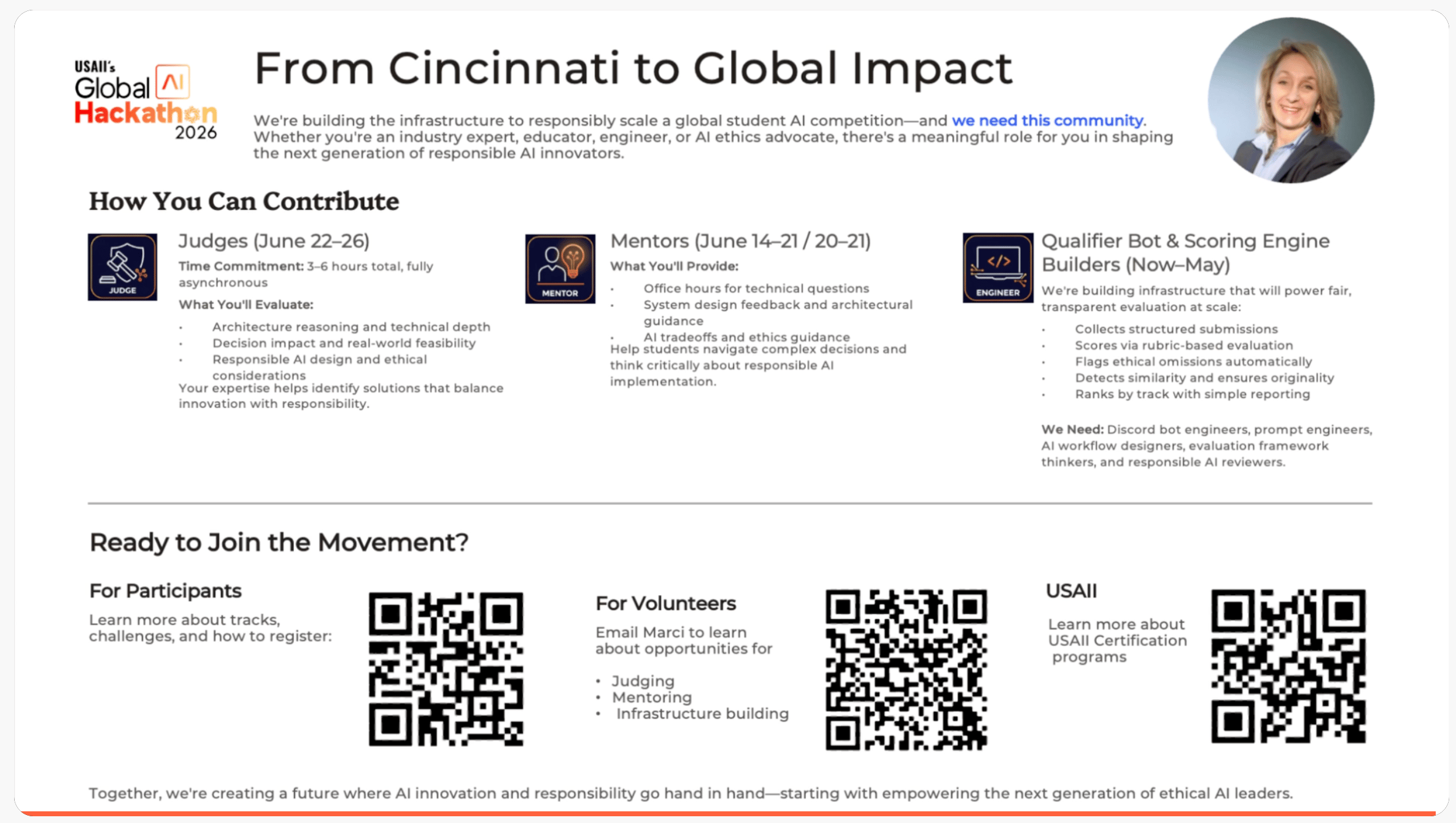This screenshot has width=1456, height=823.
Task: Click the 'We Need:' bold text
Action: [1072, 429]
